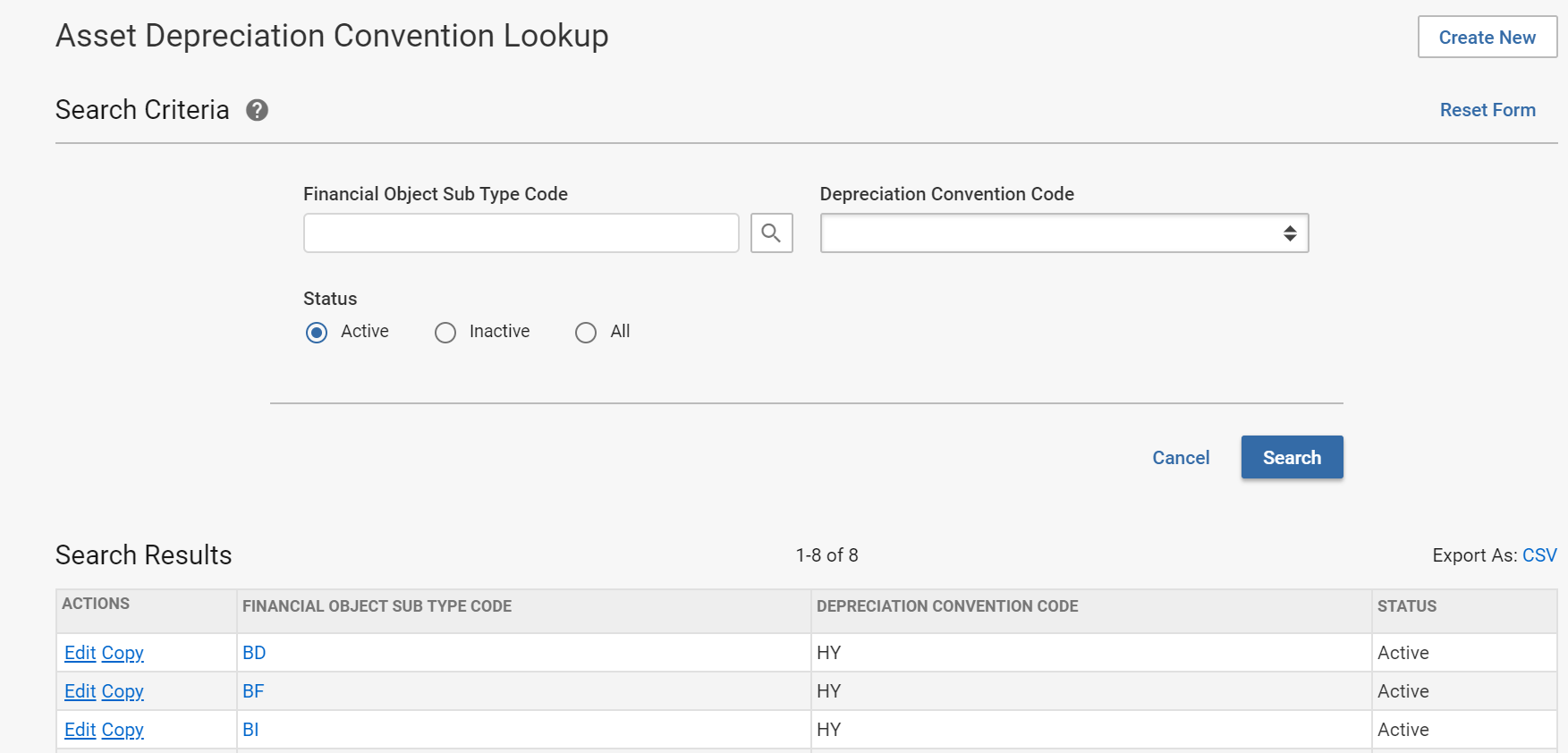This screenshot has height=753, width=1568.
Task: Open the BD financial object sub type link
Action: click(254, 653)
